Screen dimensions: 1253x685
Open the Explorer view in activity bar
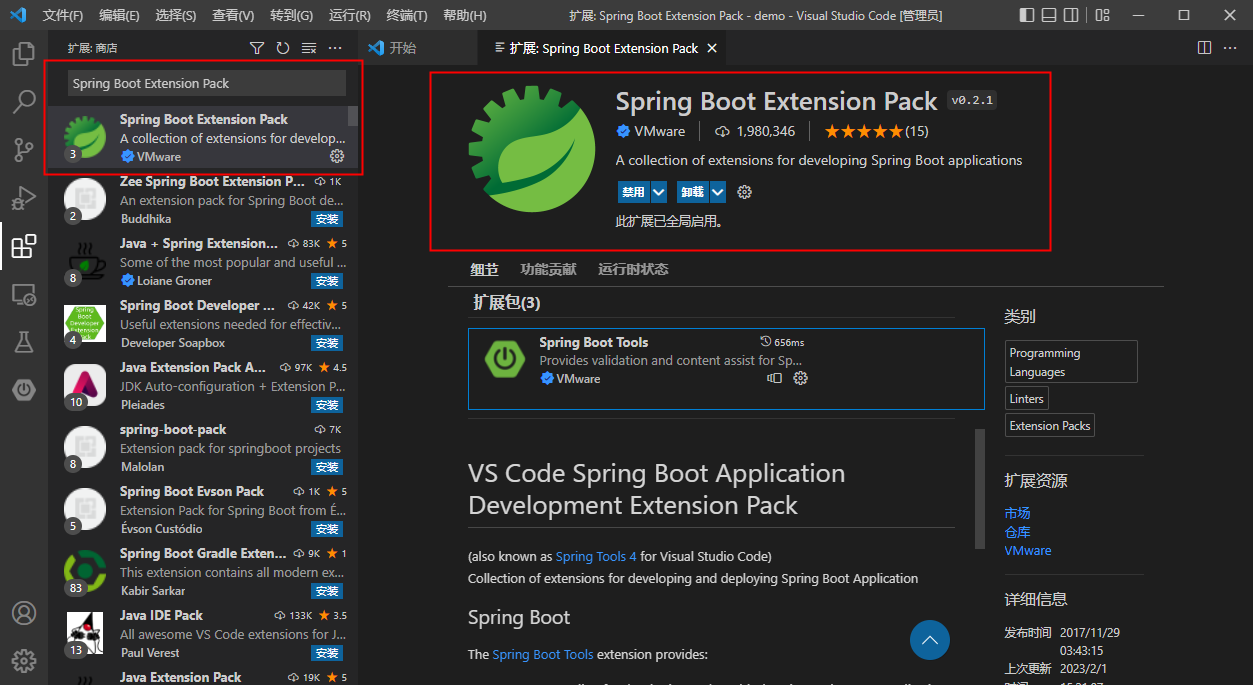[24, 54]
